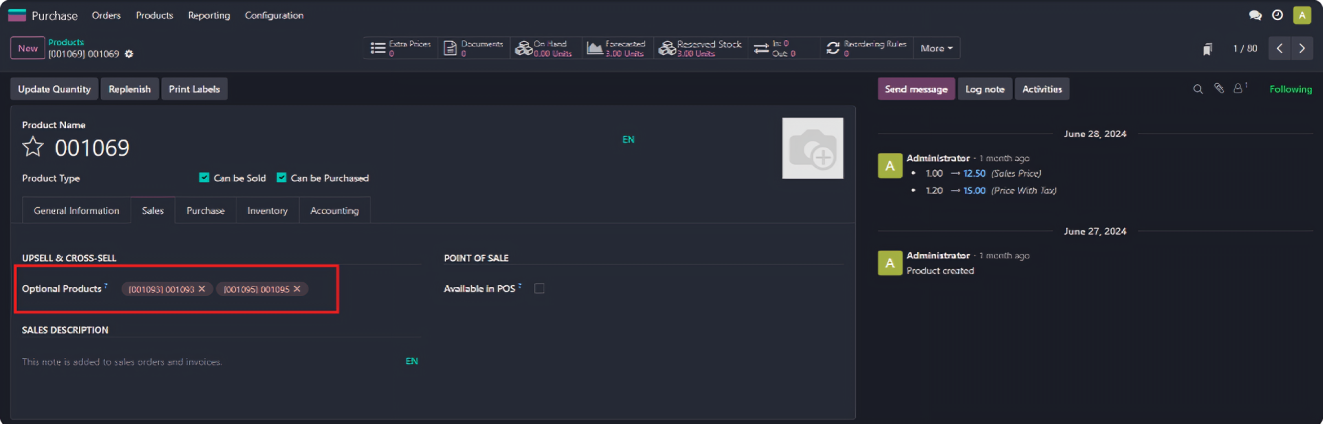The width and height of the screenshot is (1323, 424).
Task: Uncheck the Can be Purchased checkbox
Action: pos(282,178)
